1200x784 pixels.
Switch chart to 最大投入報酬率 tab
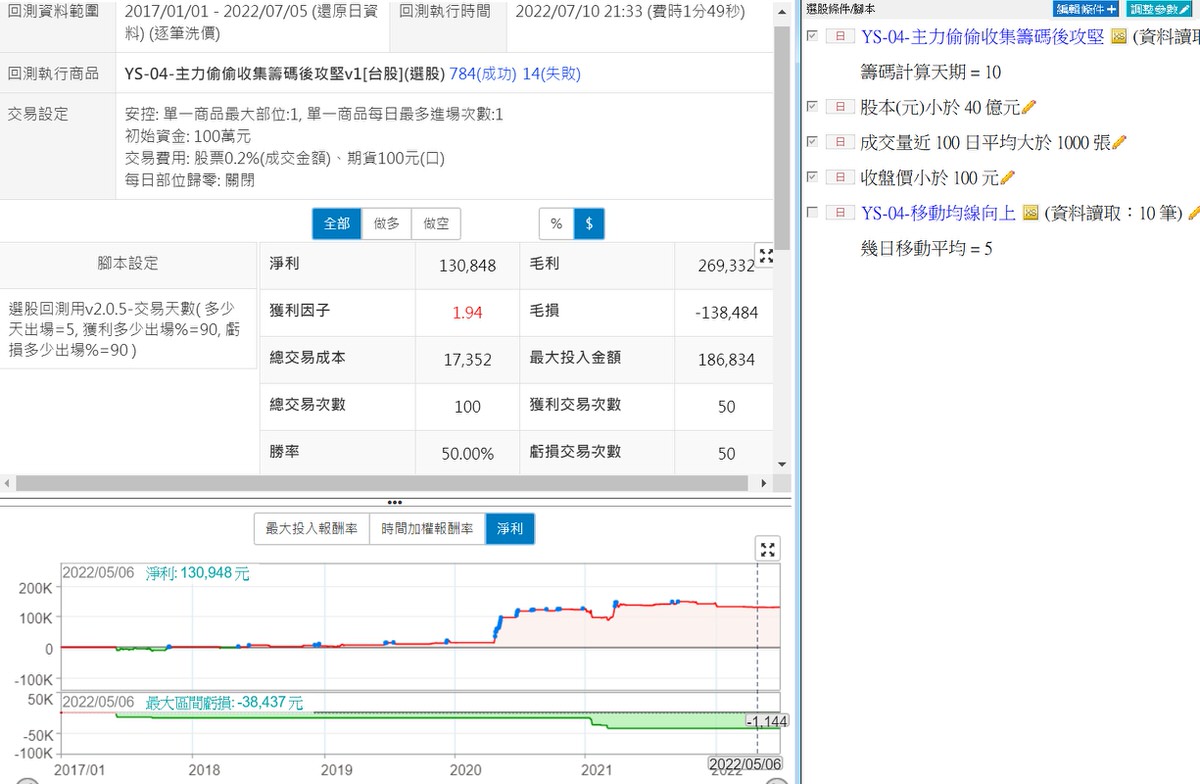click(x=311, y=528)
